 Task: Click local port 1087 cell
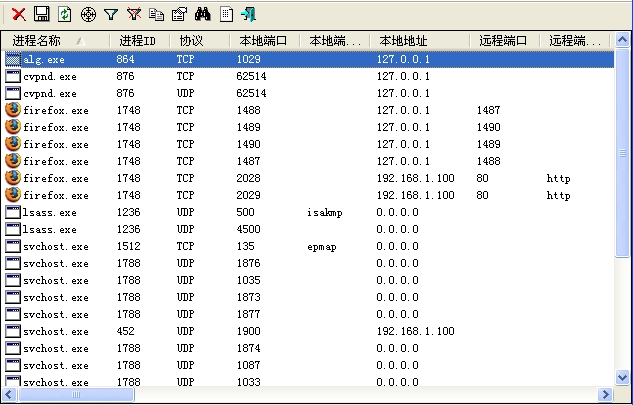248,365
